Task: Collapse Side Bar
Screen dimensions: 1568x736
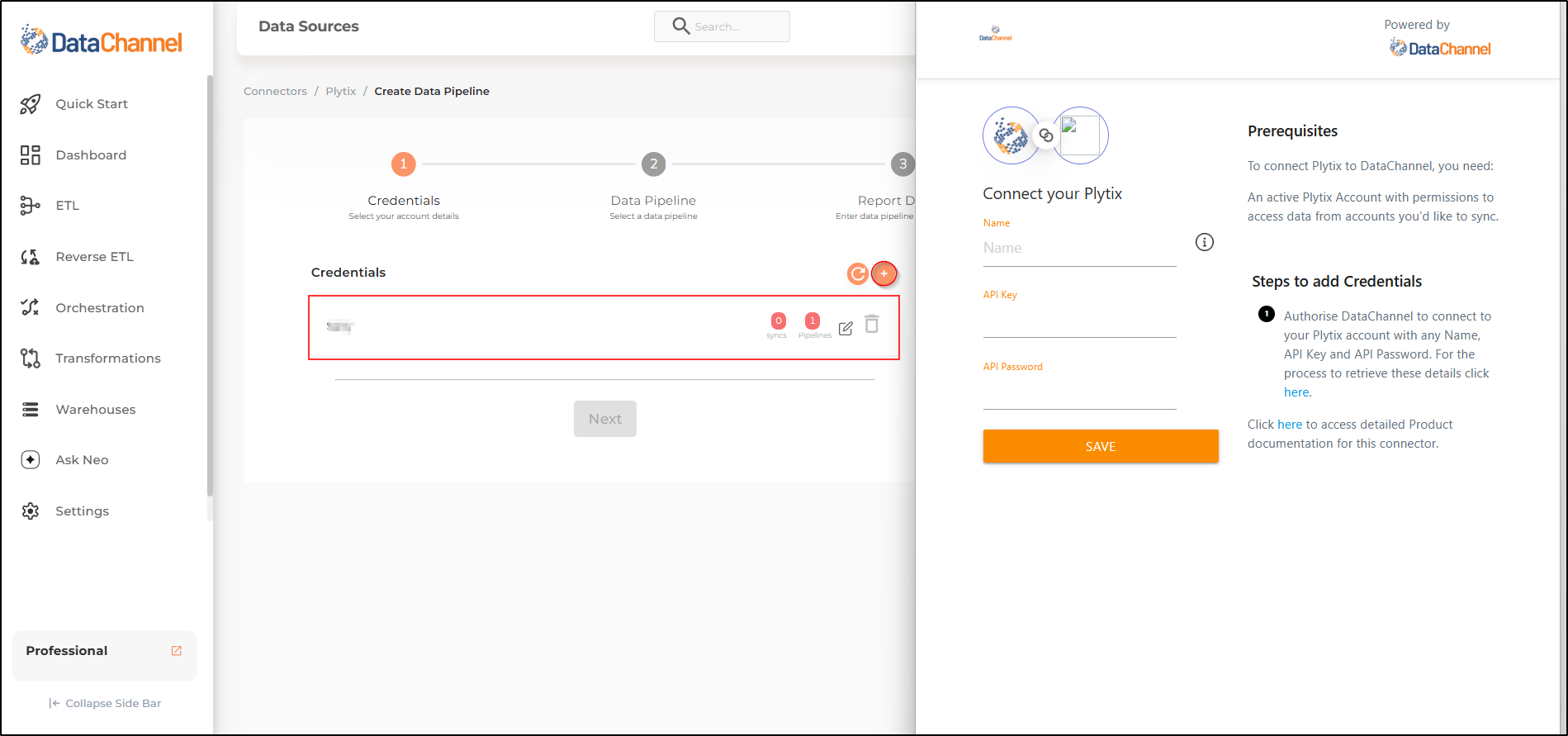Action: pyautogui.click(x=105, y=704)
